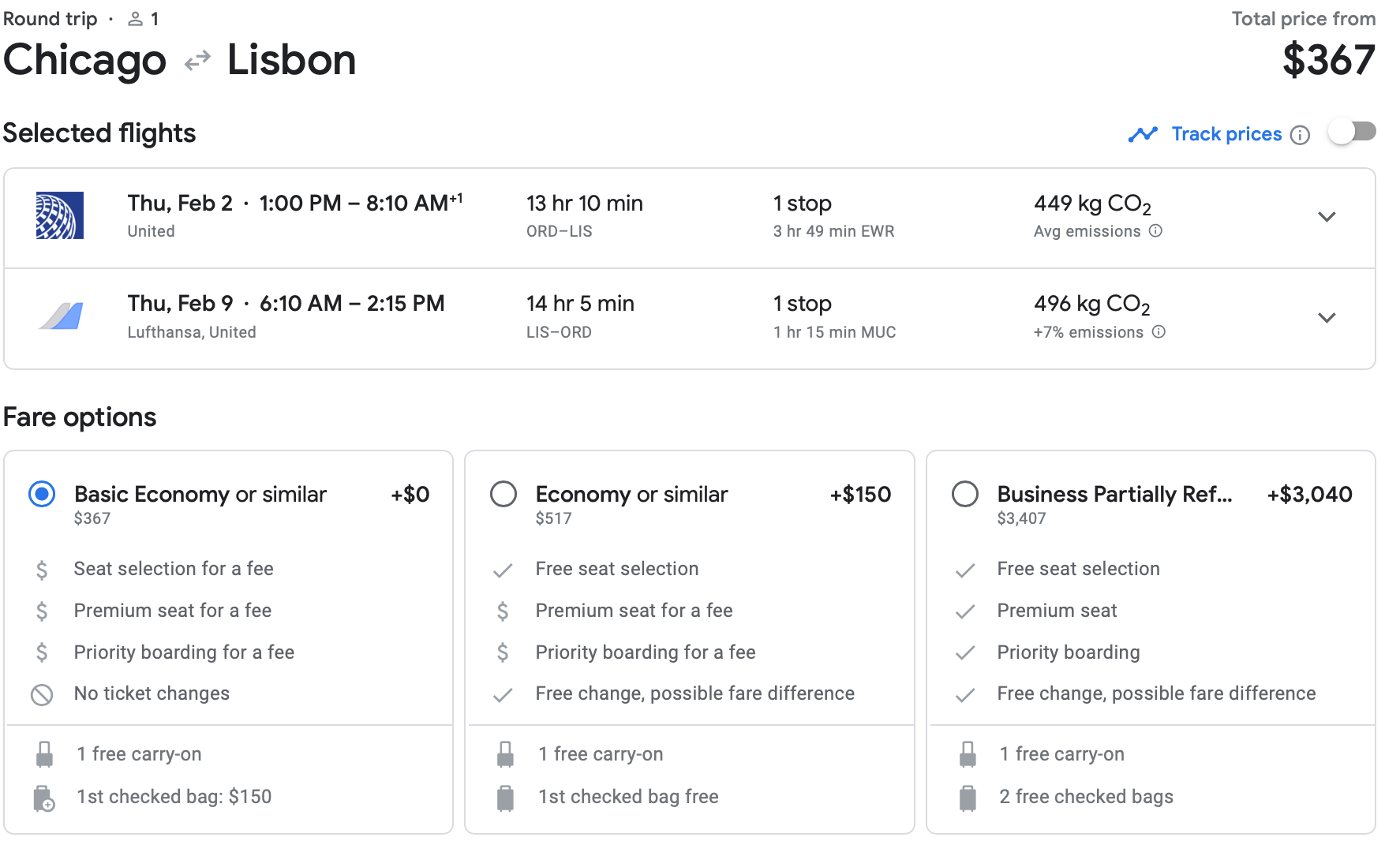The image size is (1400, 841).
Task: Click the United airline logo
Action: click(x=60, y=215)
